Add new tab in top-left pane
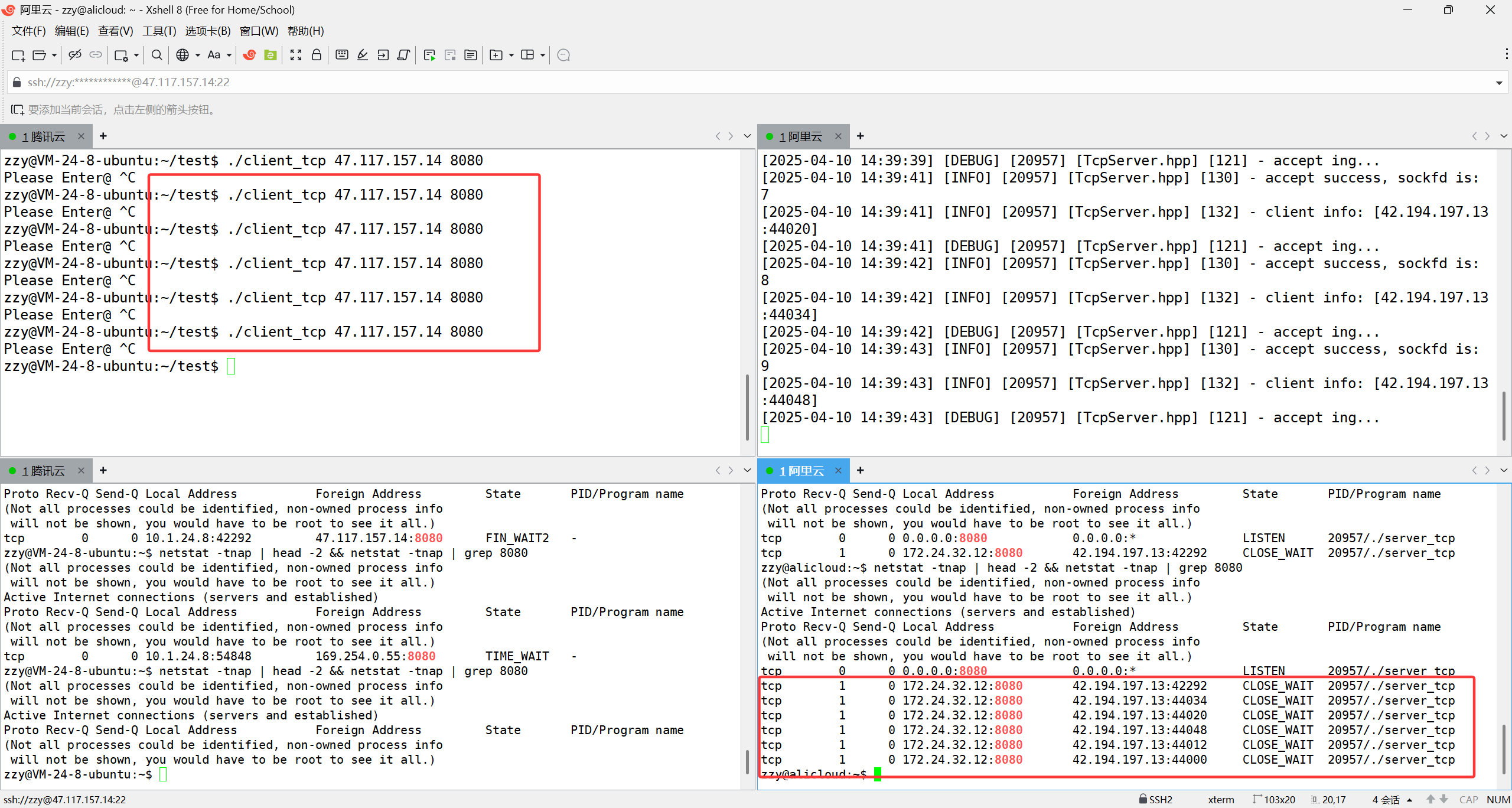1512x808 pixels. [x=103, y=136]
